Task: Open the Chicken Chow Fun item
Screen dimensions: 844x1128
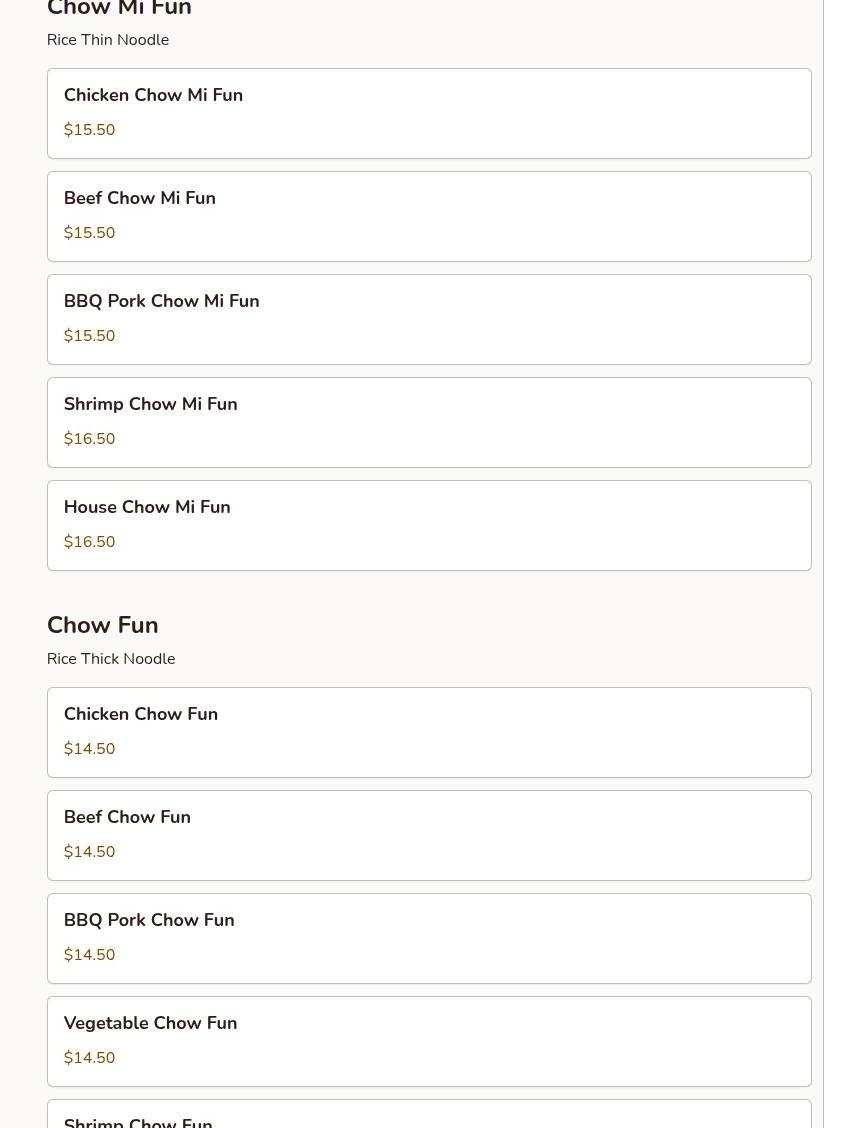Action: [429, 732]
